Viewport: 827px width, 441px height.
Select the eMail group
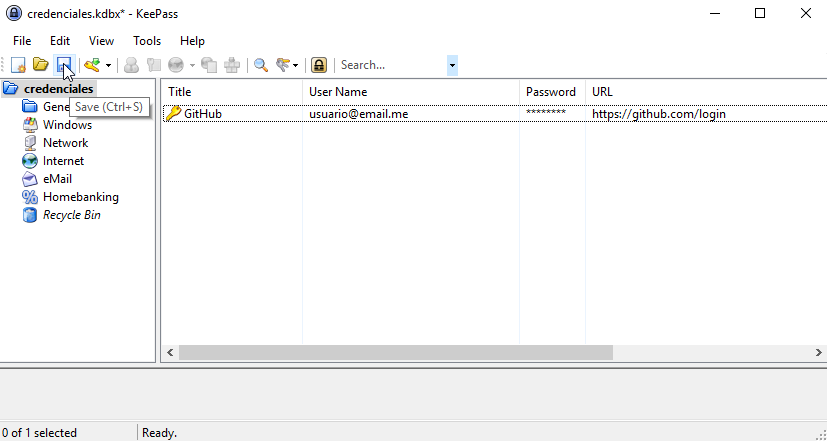[x=57, y=179]
